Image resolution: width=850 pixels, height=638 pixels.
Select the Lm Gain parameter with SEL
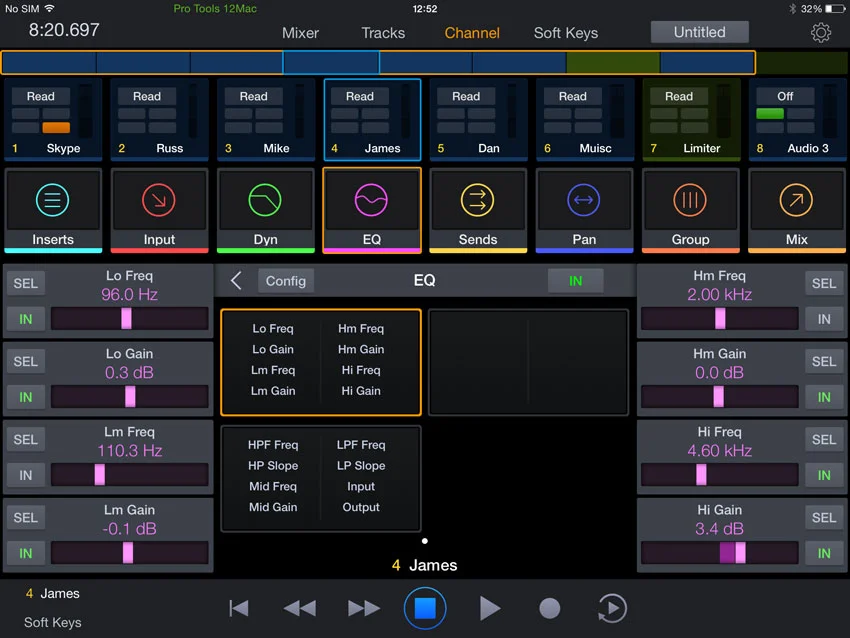click(25, 518)
